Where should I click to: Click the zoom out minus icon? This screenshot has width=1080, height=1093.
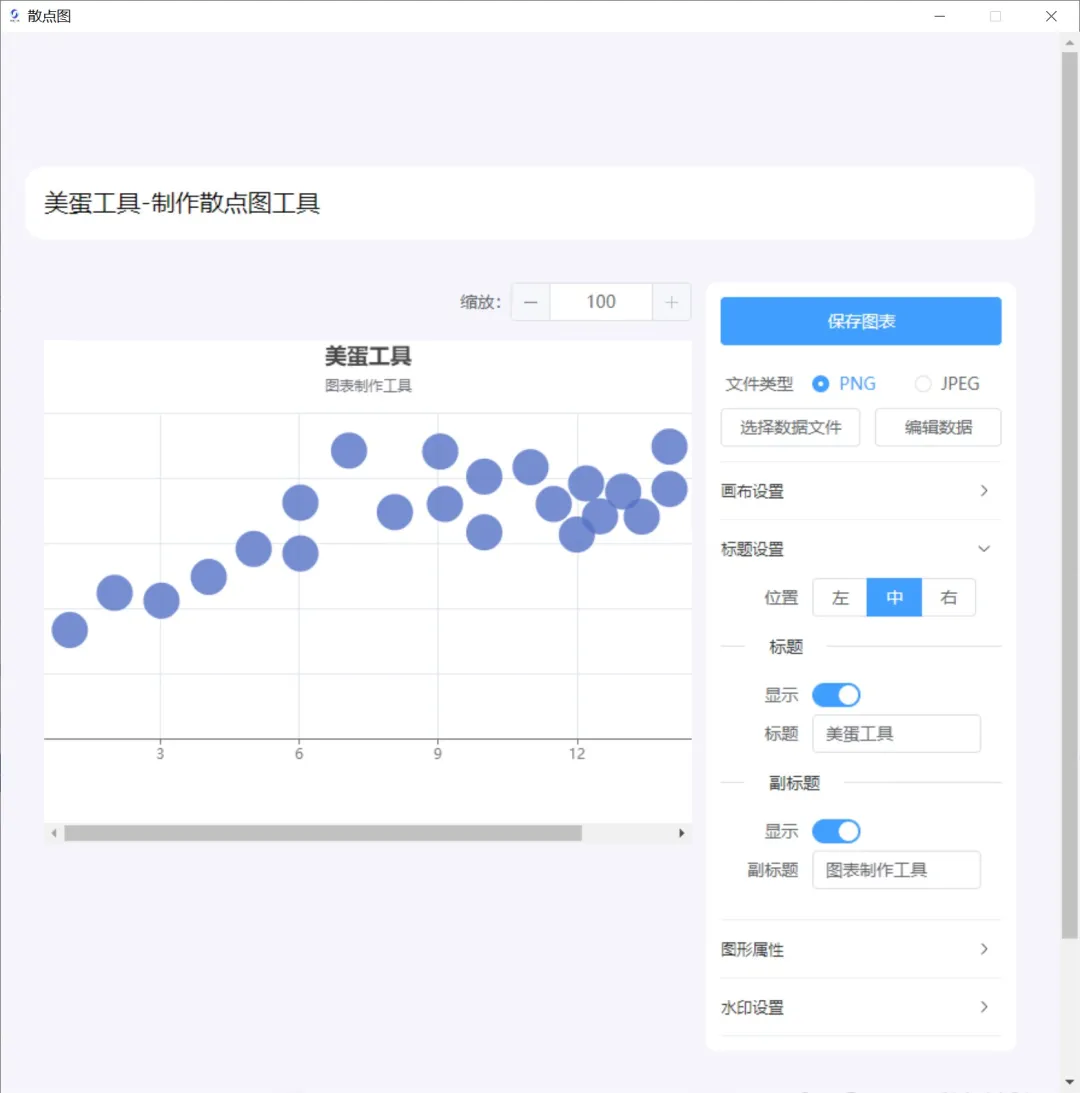click(x=530, y=301)
